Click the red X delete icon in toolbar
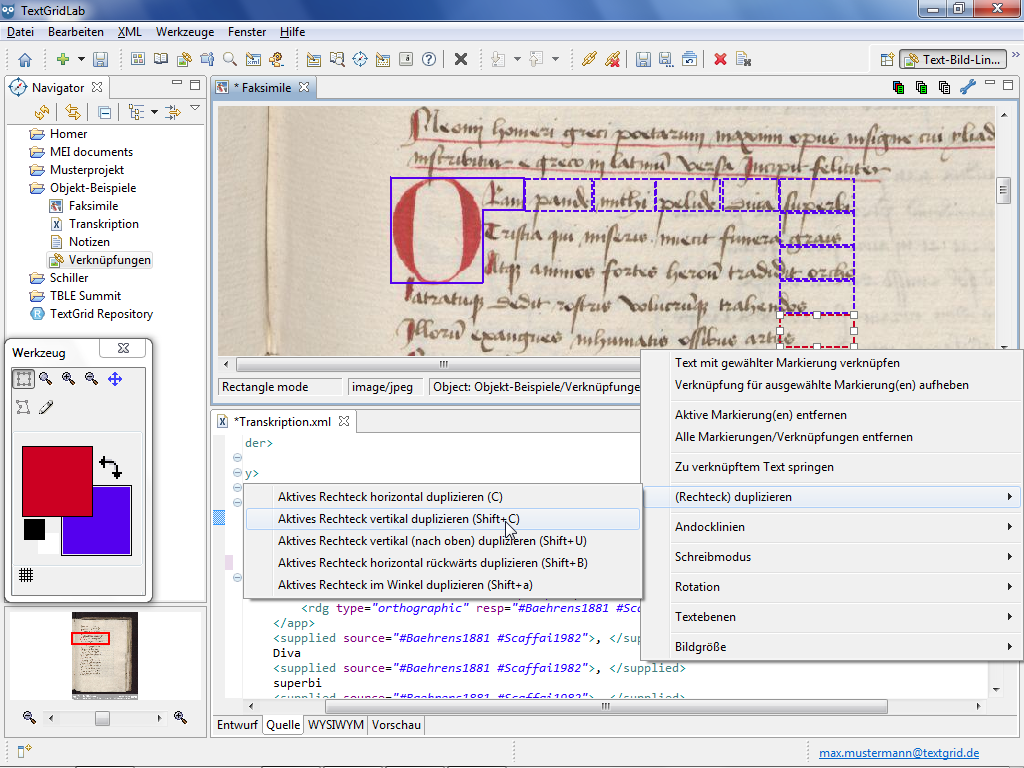Viewport: 1024px width, 768px height. (720, 59)
